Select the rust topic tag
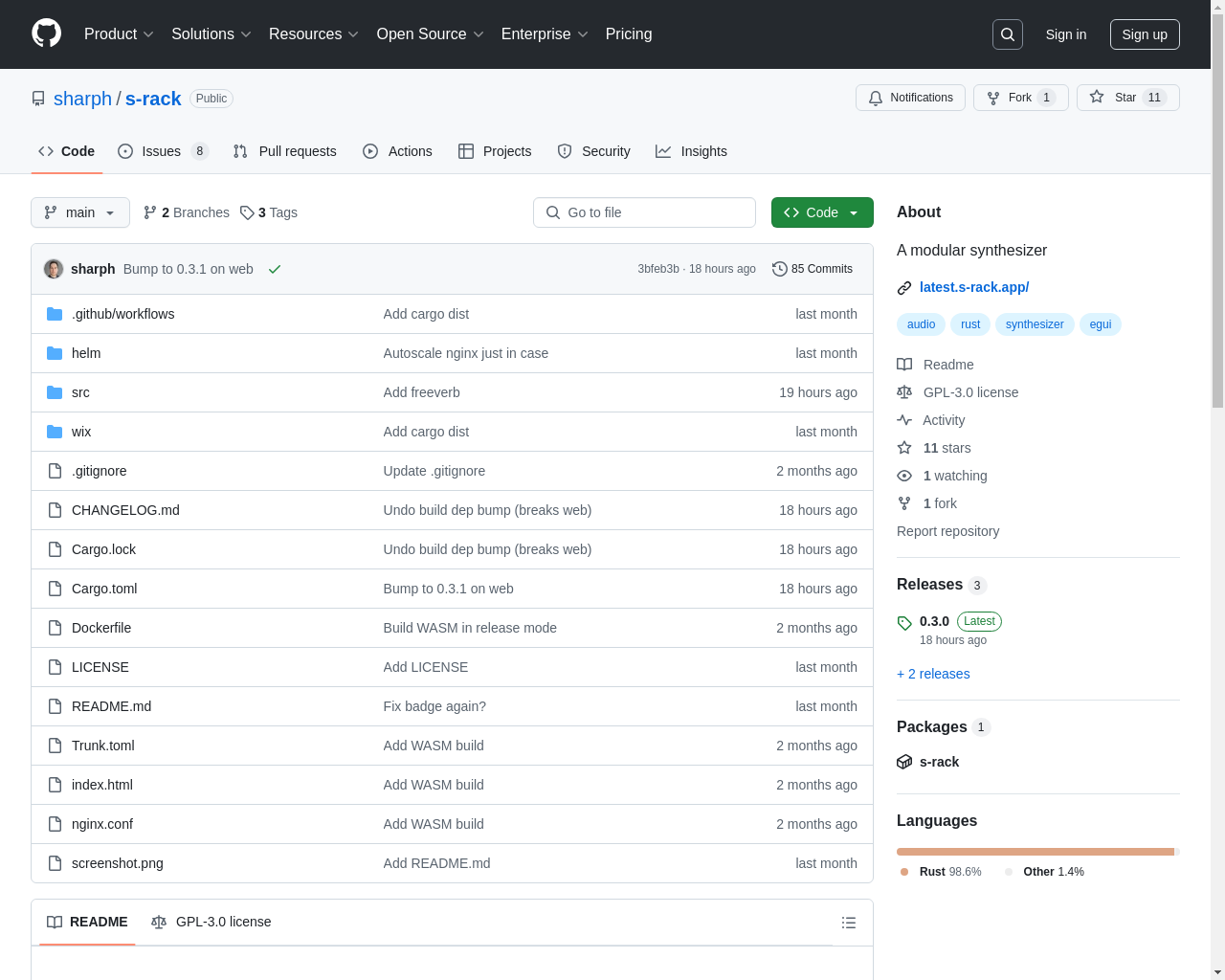 (x=970, y=324)
